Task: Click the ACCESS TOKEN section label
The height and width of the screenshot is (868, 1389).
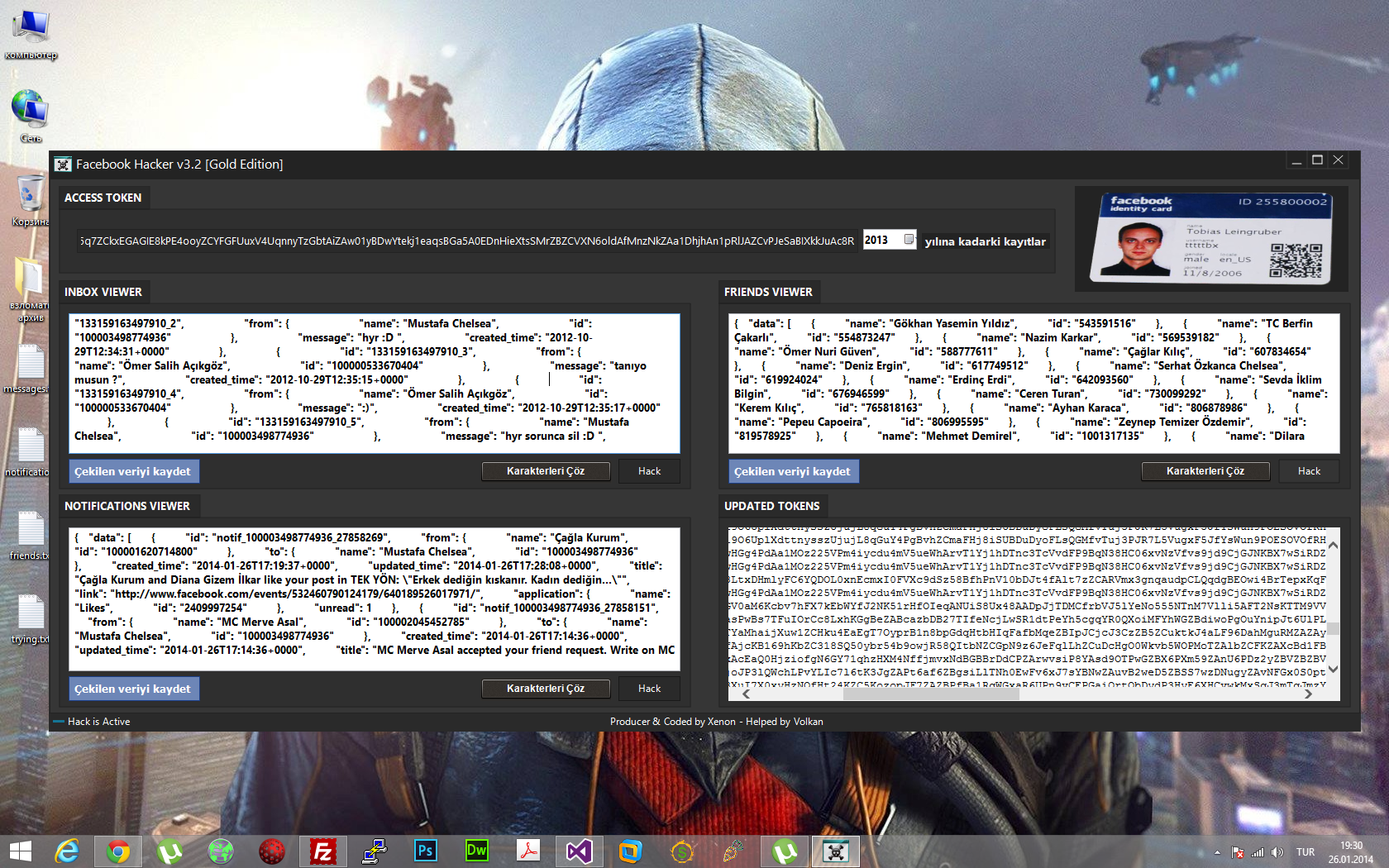Action: pos(103,198)
